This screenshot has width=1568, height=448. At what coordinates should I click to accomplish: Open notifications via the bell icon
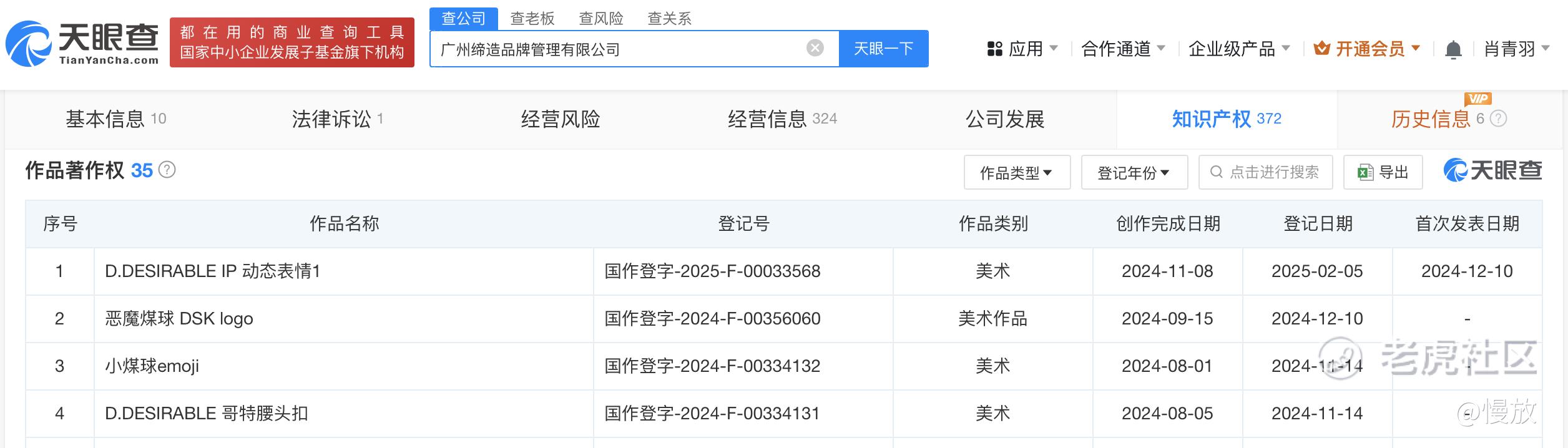[1453, 49]
